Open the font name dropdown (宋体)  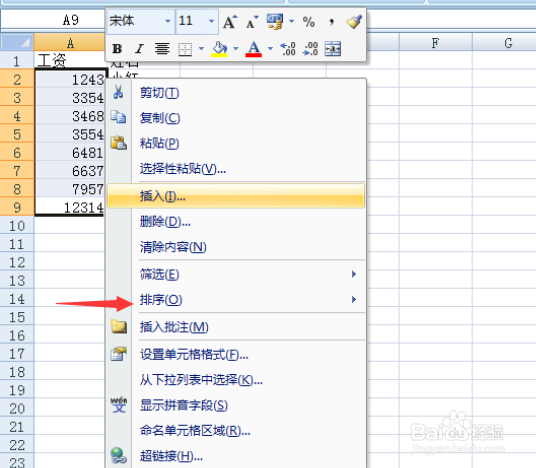point(168,22)
